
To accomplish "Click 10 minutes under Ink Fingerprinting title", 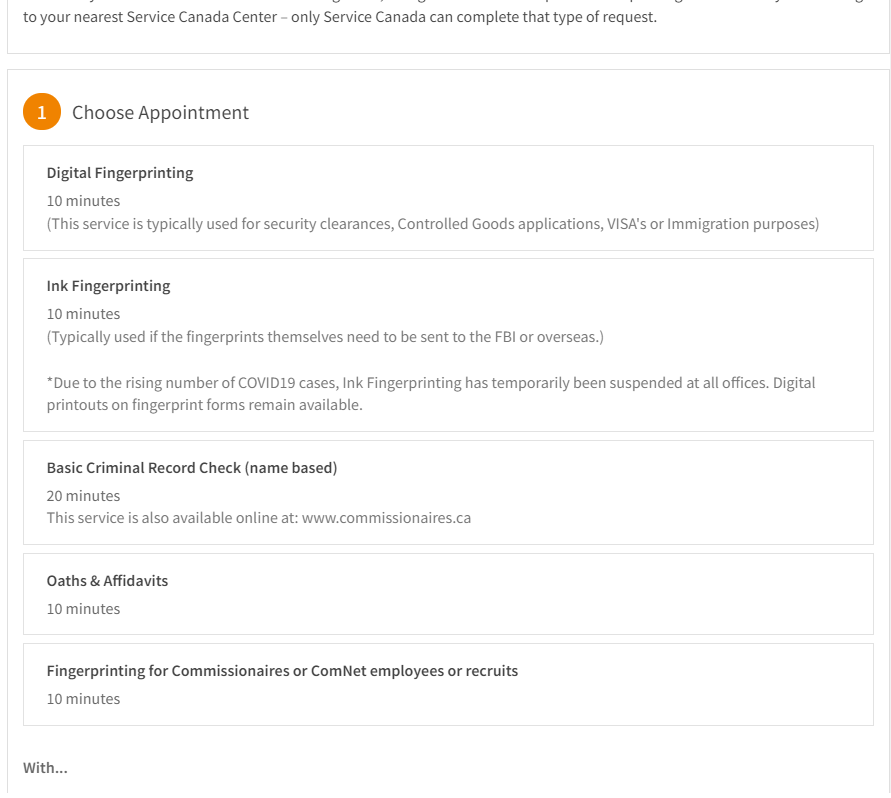I will 83,314.
